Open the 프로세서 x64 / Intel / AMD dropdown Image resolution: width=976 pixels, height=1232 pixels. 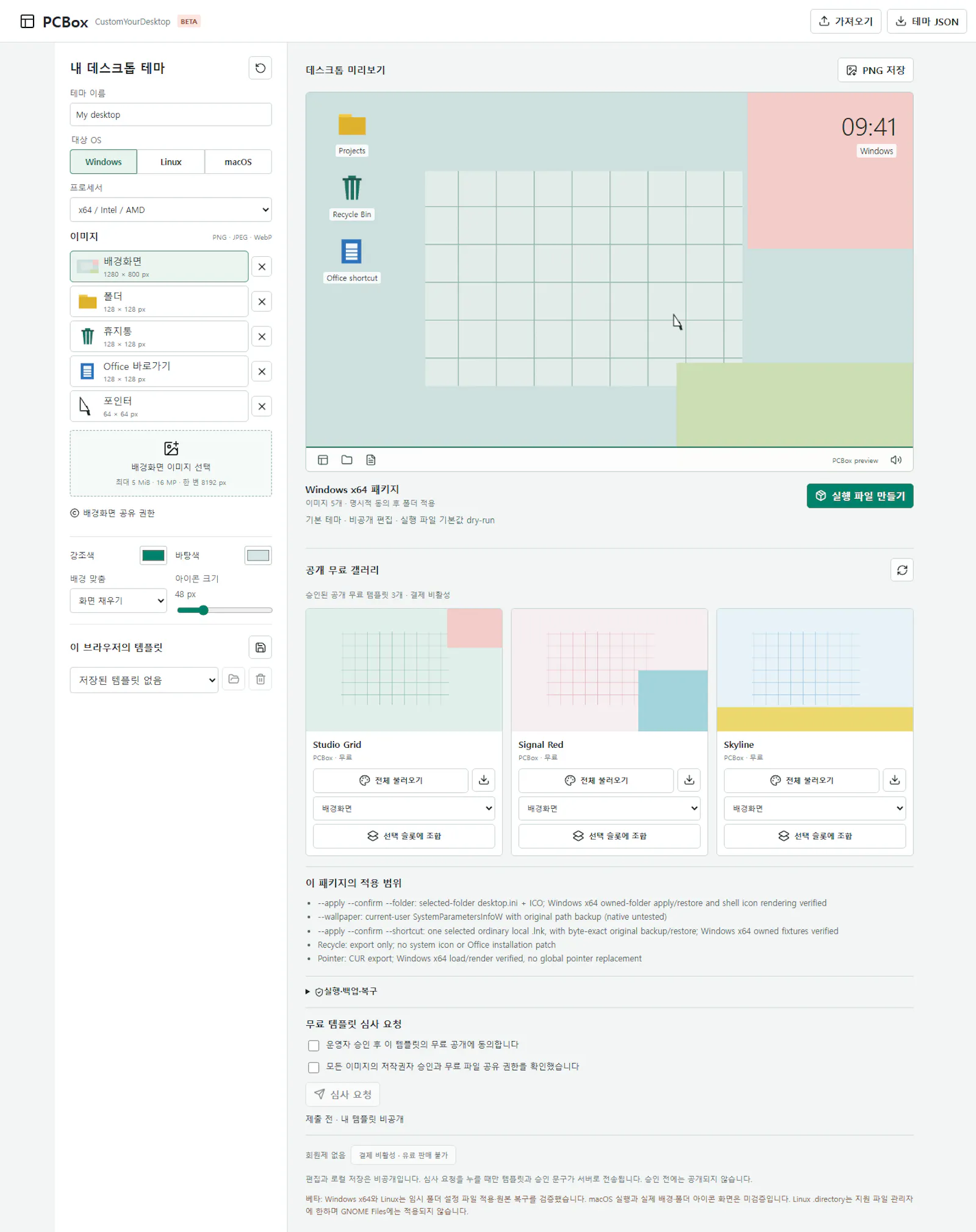point(171,210)
